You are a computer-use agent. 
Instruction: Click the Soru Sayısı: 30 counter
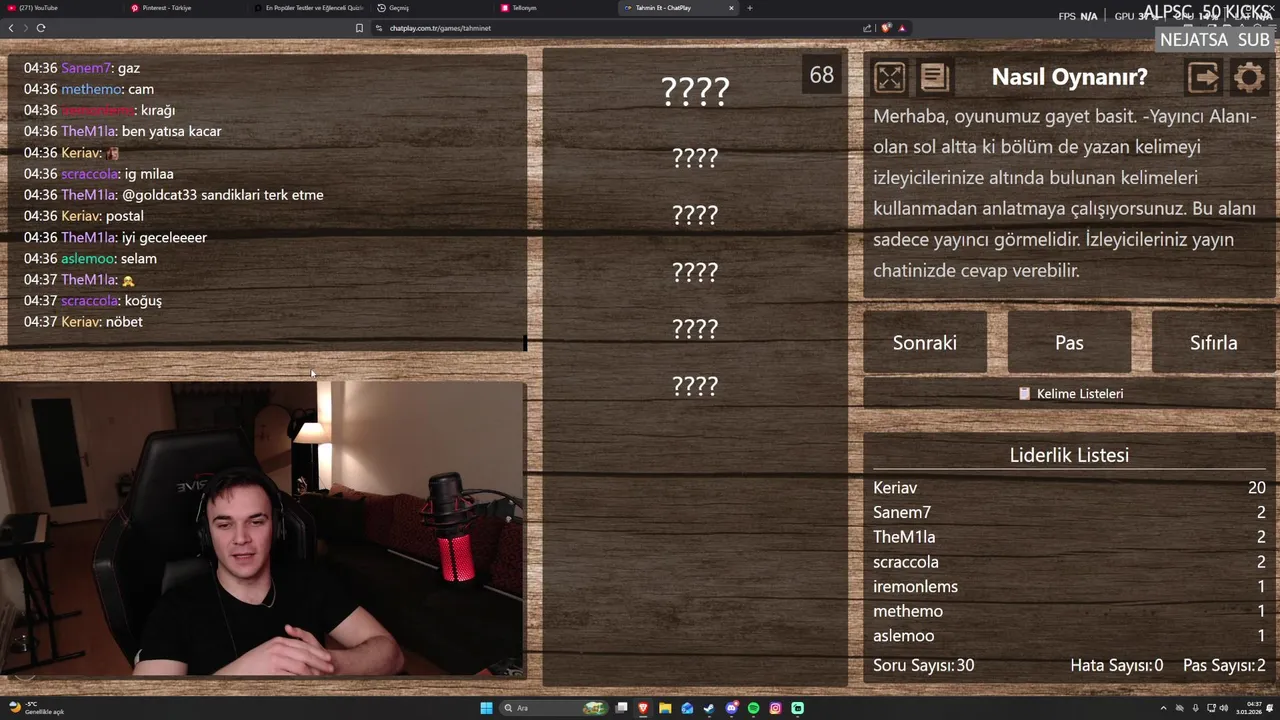pos(923,665)
